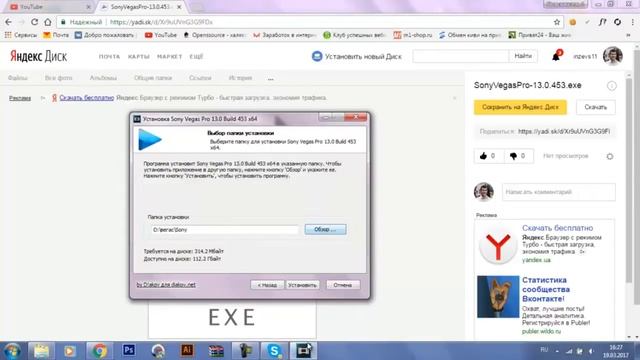Click the share link field with yadi.sk URL

[564, 131]
